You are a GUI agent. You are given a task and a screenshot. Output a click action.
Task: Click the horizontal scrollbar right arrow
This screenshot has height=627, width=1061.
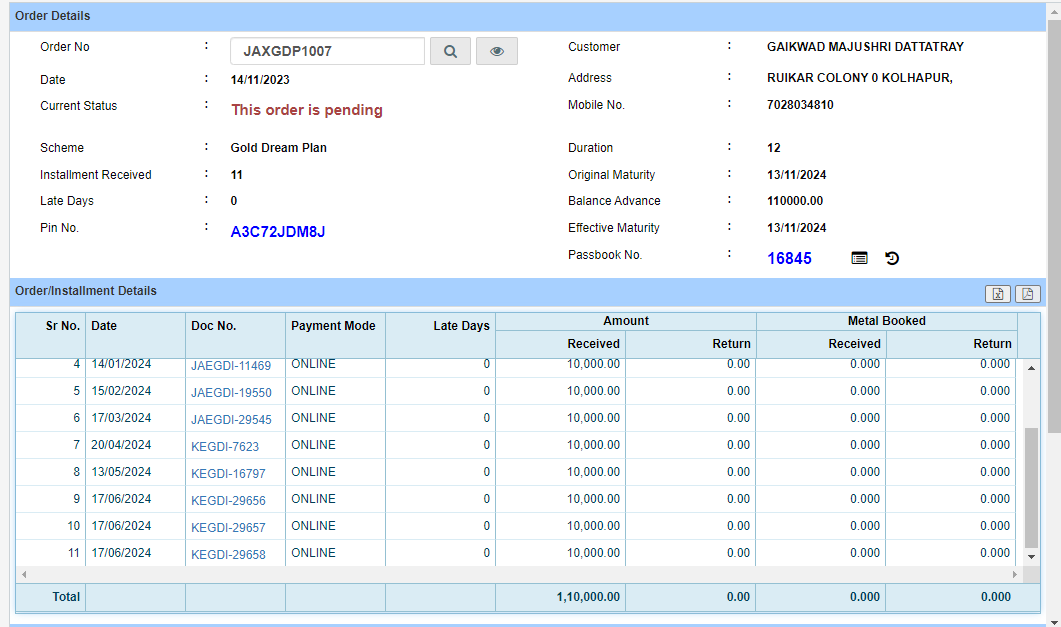(x=1014, y=574)
